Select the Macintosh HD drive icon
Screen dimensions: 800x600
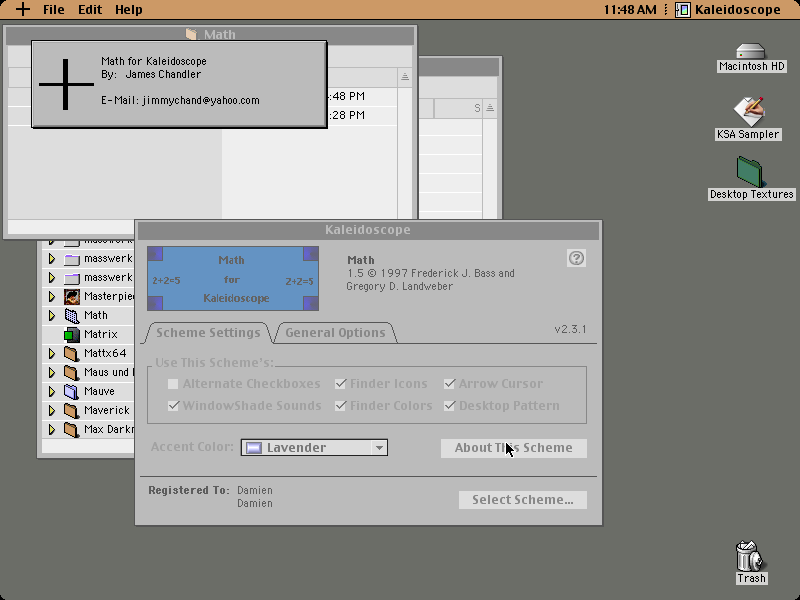pos(751,51)
